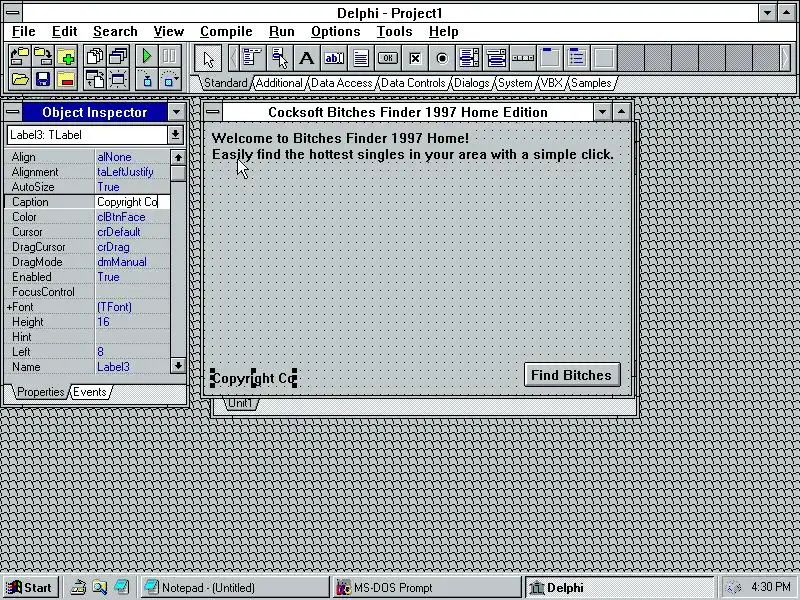Click the Windows Start button
800x600 pixels.
pyautogui.click(x=31, y=588)
